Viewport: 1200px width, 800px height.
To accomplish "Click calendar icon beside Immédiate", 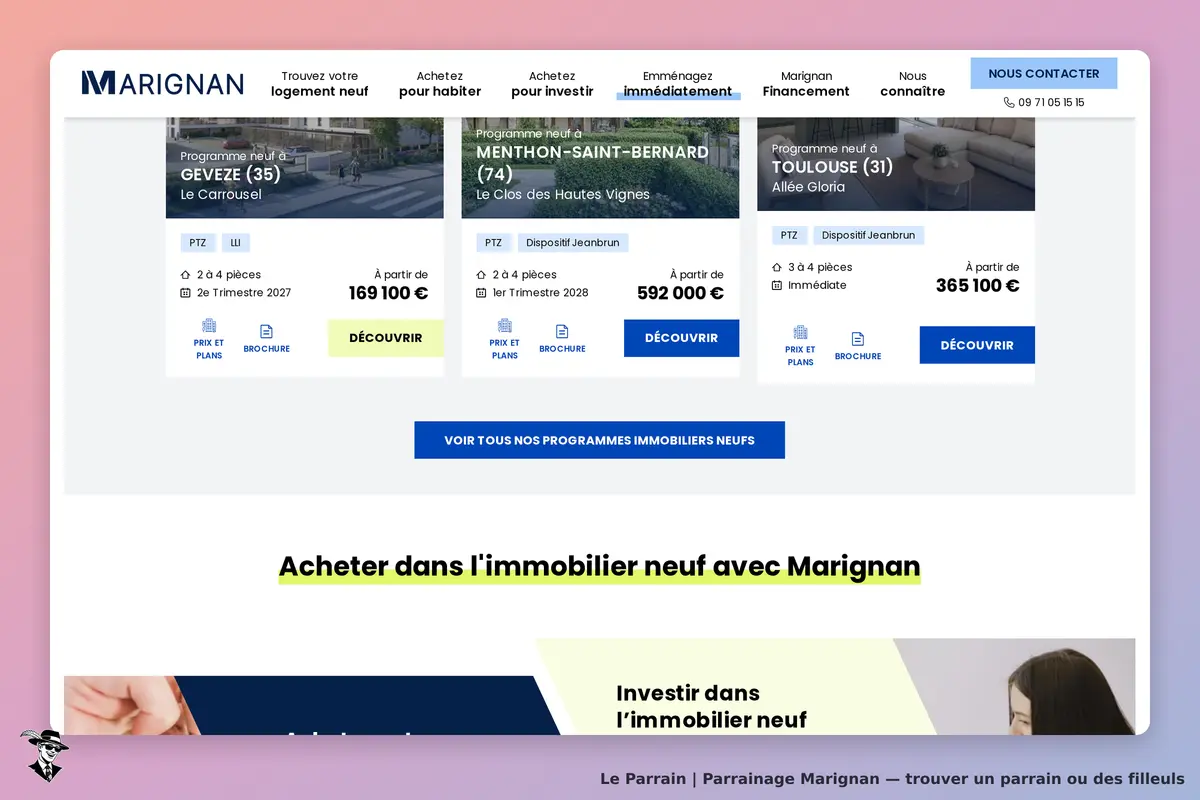I will 777,285.
